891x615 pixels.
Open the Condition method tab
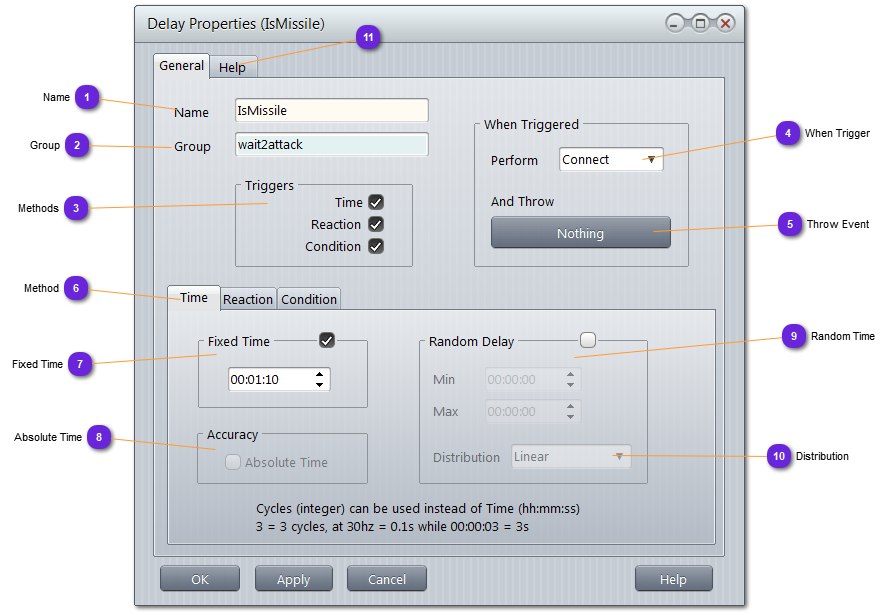pyautogui.click(x=309, y=299)
